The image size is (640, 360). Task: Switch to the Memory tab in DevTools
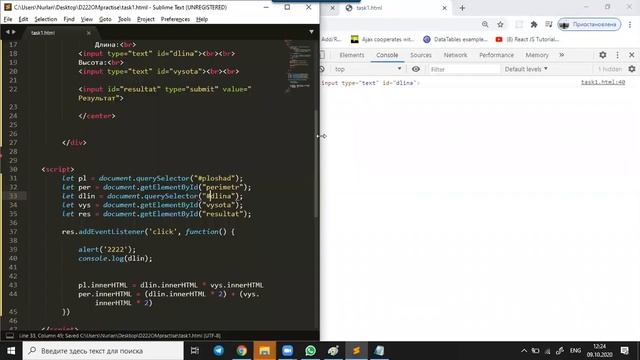pyautogui.click(x=537, y=55)
